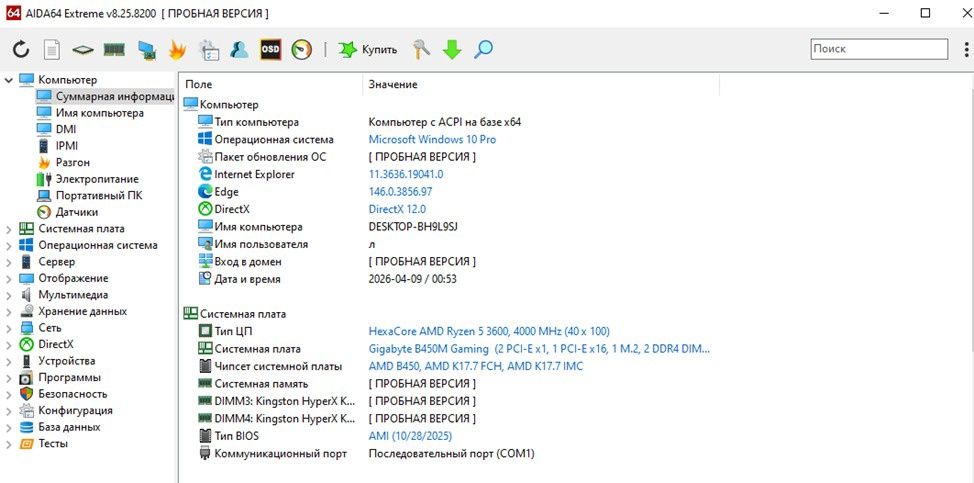The width and height of the screenshot is (974, 483).
Task: Expand the Операционная система tree node
Action: tap(8, 246)
